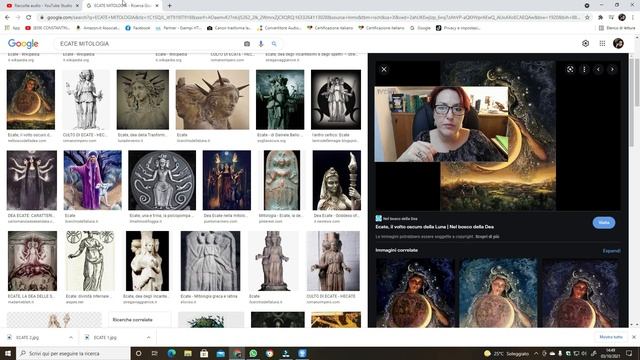The height and width of the screenshot is (360, 640).
Task: Open the CULTO DI ECATE statue sketch thumbnail
Action: click(86, 100)
